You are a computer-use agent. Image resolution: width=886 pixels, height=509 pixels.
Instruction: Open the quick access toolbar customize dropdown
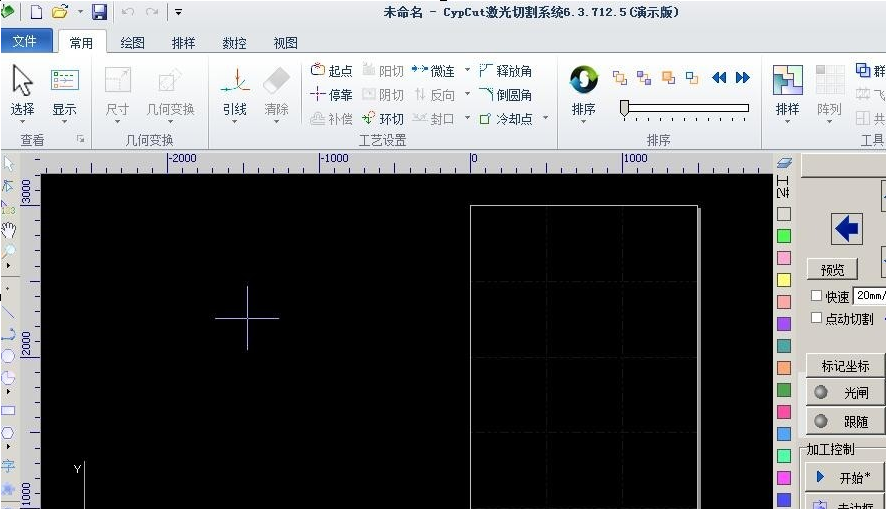(x=178, y=12)
